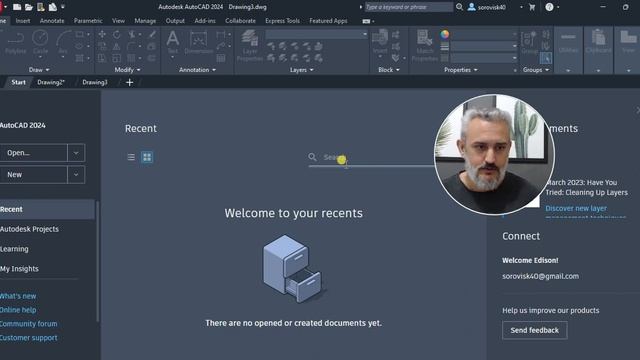Expand the Groups panel dropdown

(x=536, y=70)
